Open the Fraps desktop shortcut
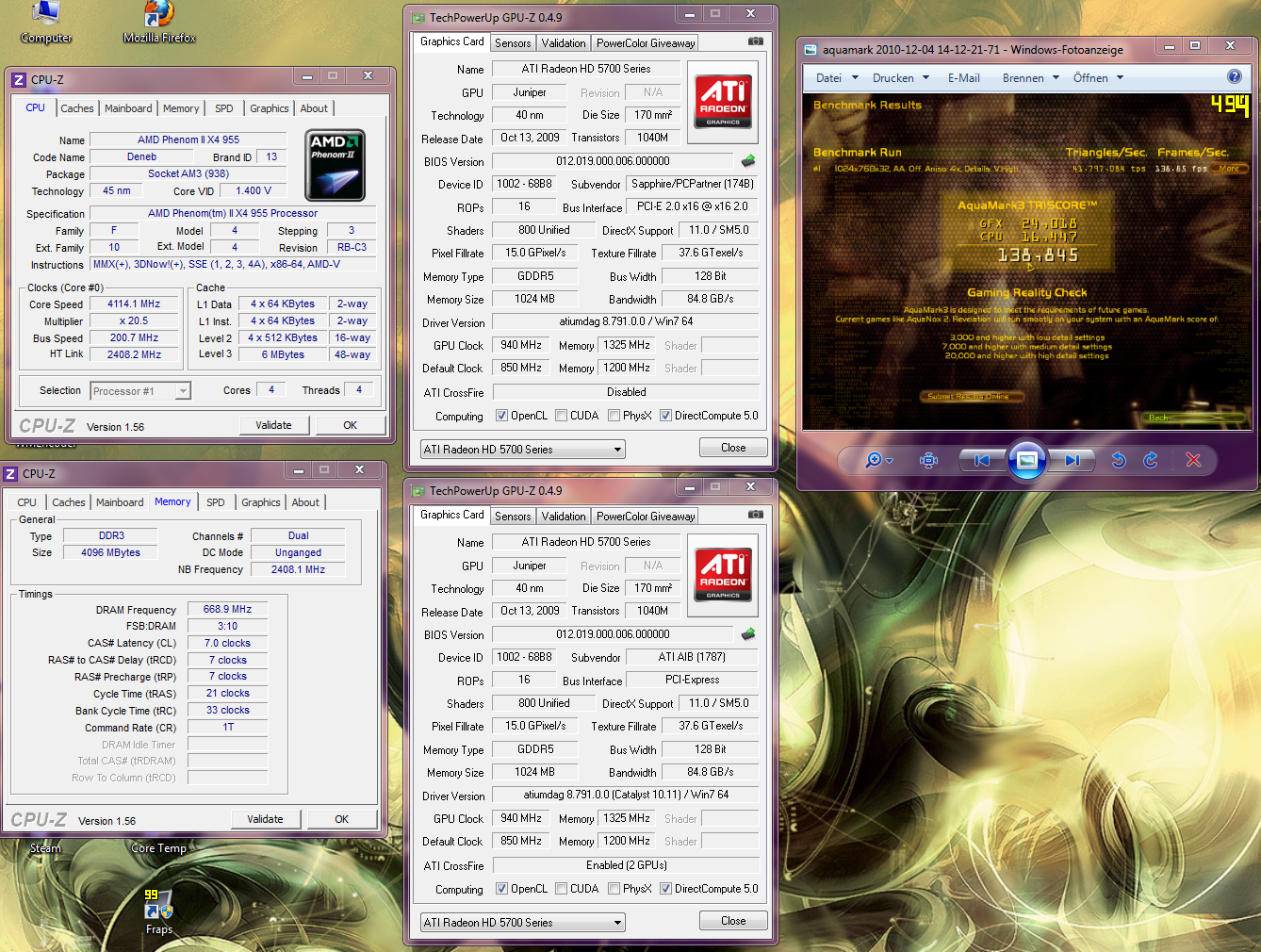The width and height of the screenshot is (1261, 952). click(158, 911)
